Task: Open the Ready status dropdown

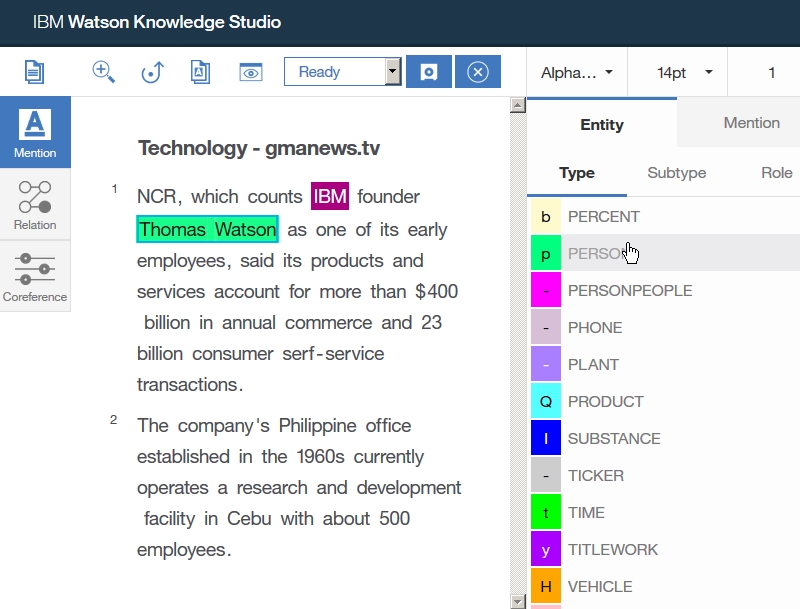Action: point(342,71)
